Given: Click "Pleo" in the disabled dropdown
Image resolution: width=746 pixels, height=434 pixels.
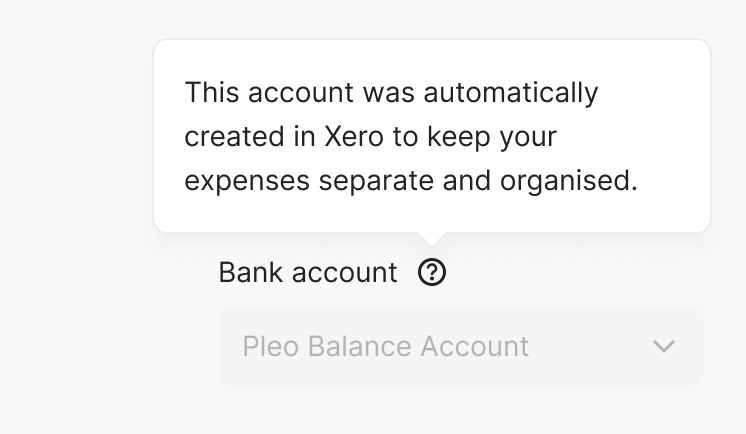Looking at the screenshot, I should 270,346.
